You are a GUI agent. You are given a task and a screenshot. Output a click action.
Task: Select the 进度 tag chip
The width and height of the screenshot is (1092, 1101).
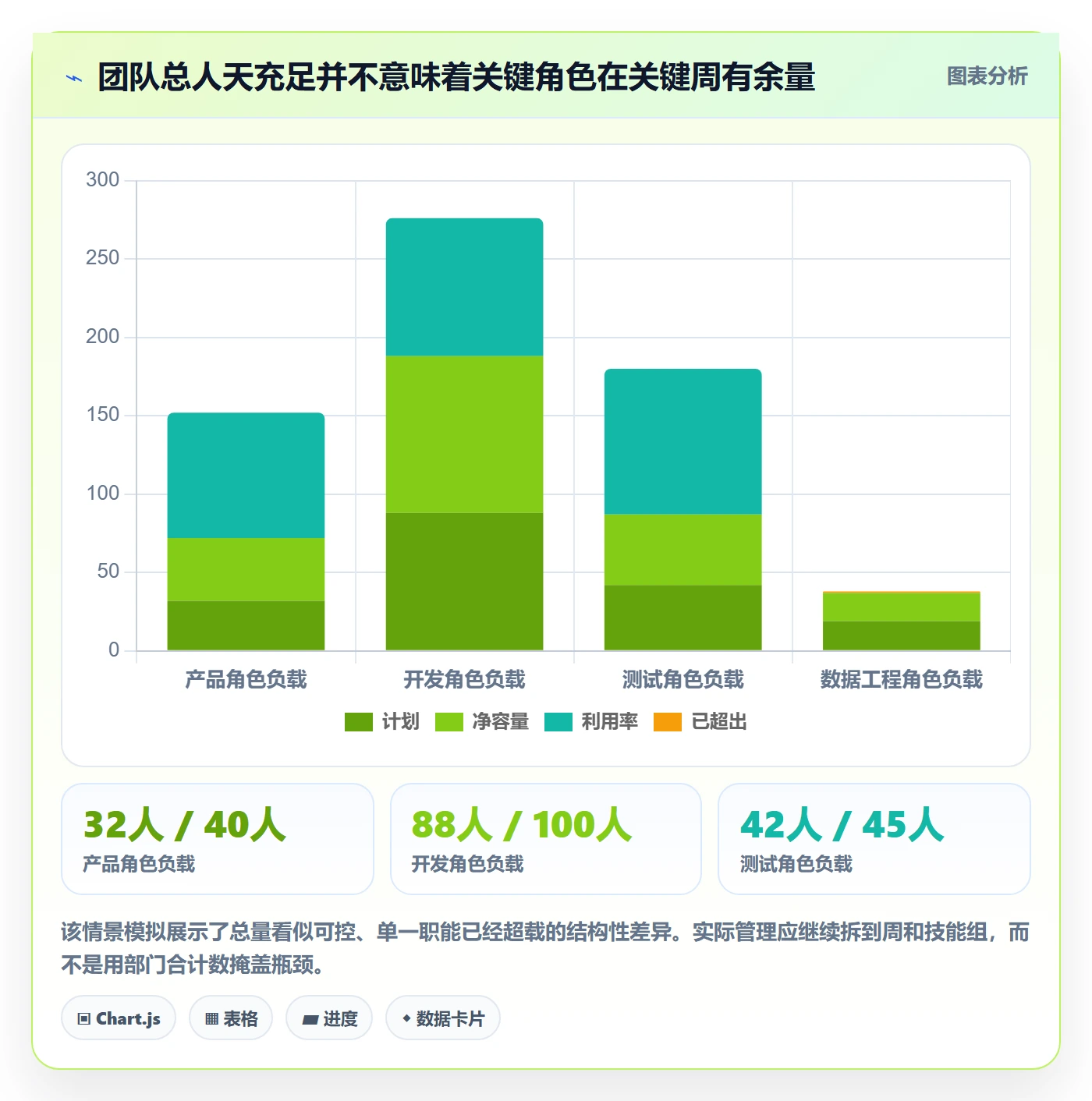tap(329, 1018)
